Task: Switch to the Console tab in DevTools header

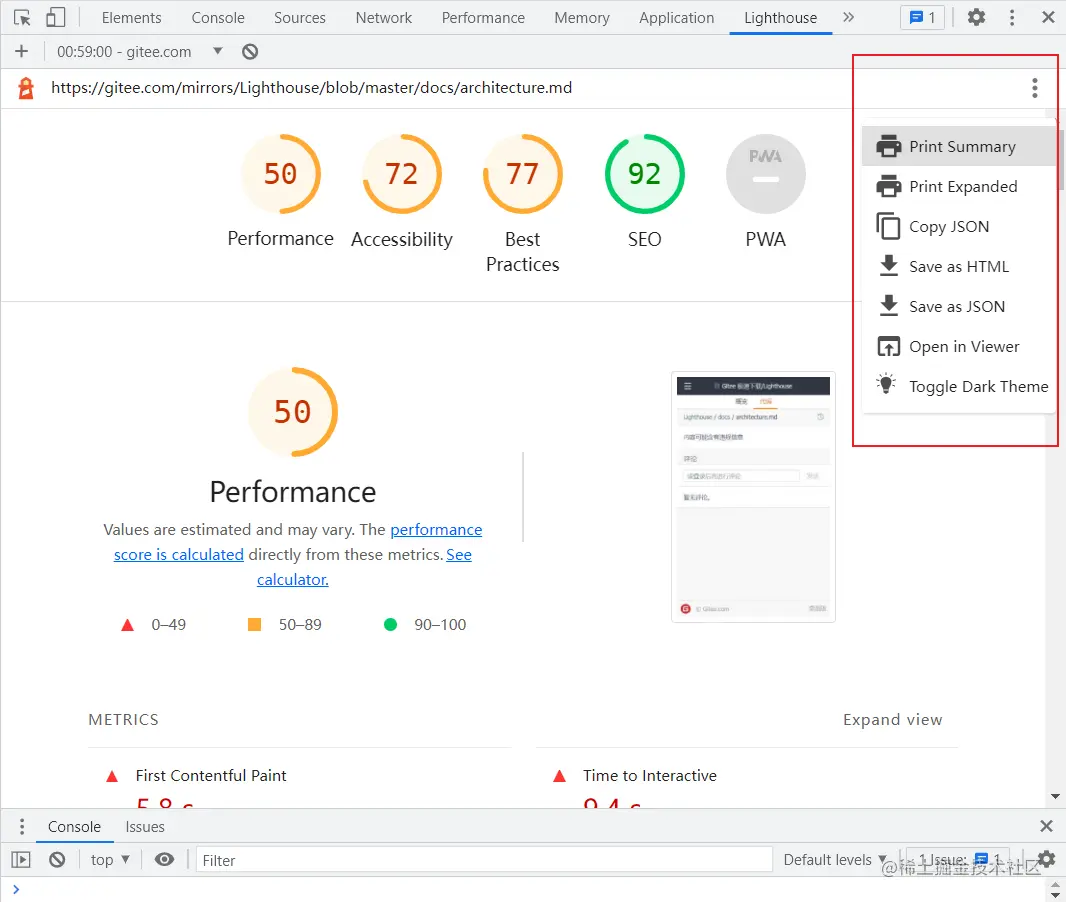Action: pos(218,18)
